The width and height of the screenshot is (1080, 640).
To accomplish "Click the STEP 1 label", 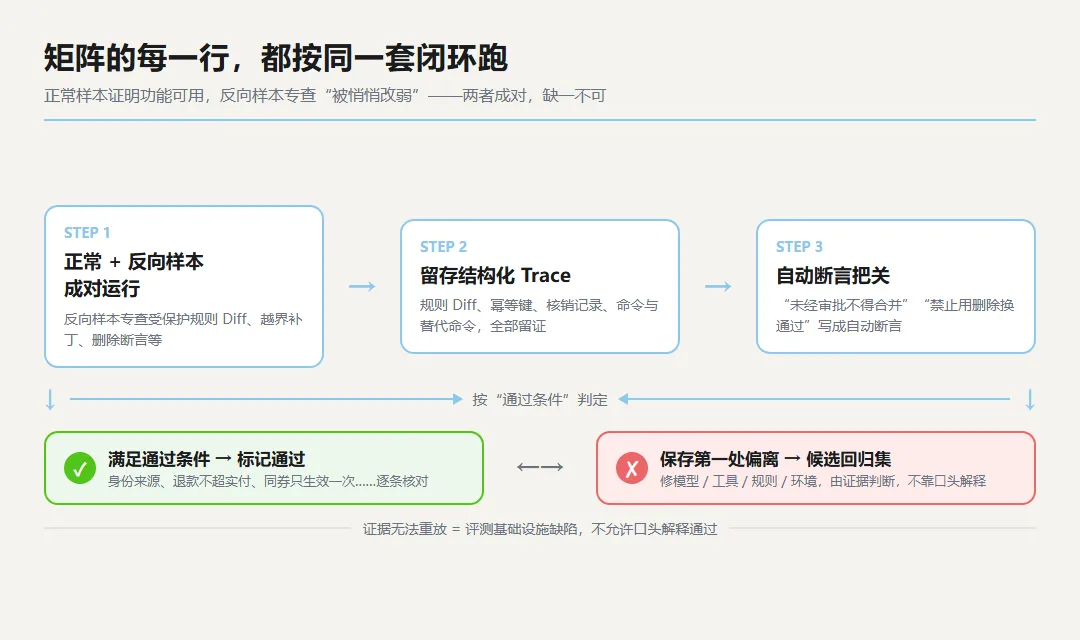I will (x=87, y=233).
